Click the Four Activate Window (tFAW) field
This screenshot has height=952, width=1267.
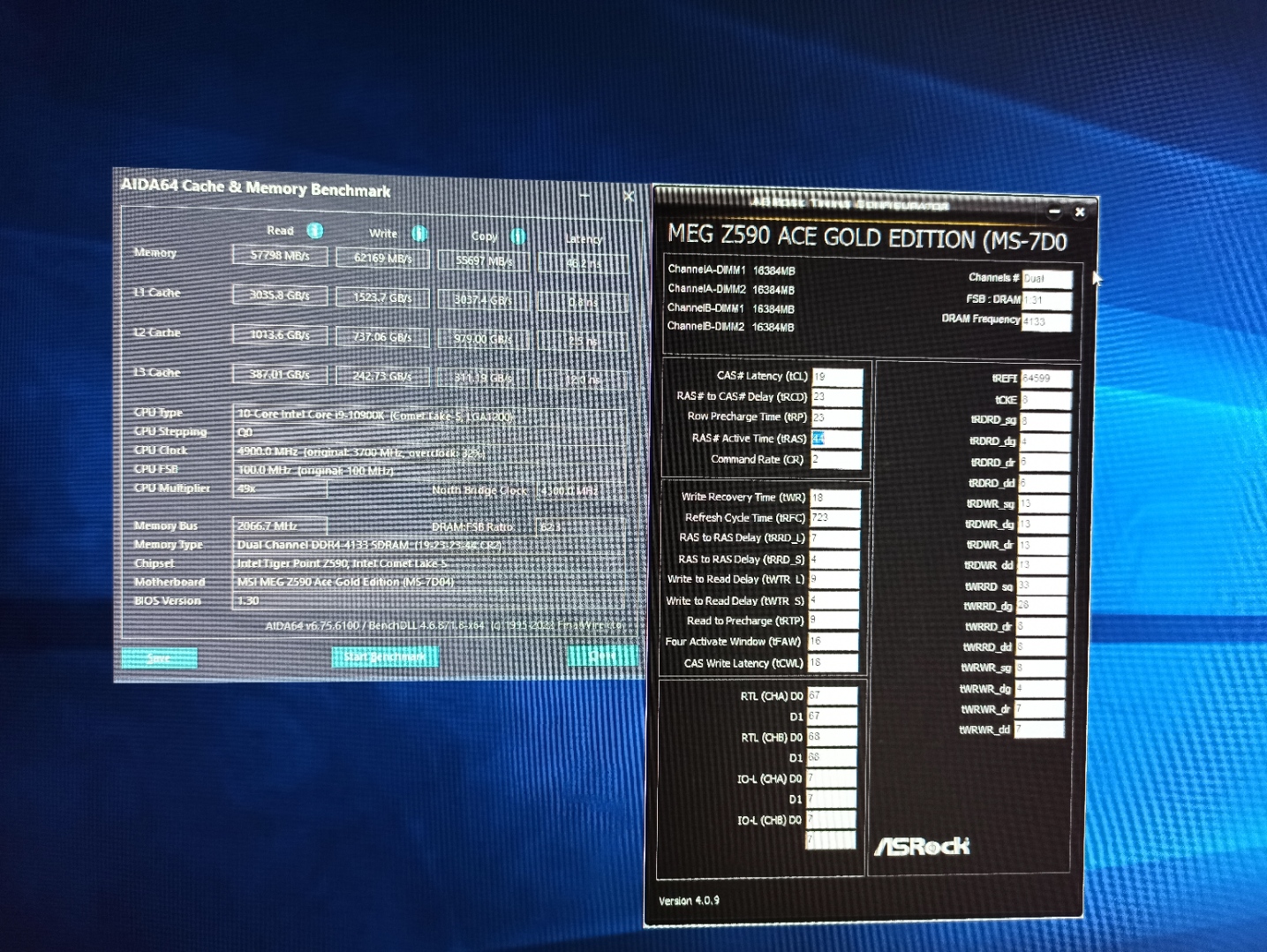833,643
